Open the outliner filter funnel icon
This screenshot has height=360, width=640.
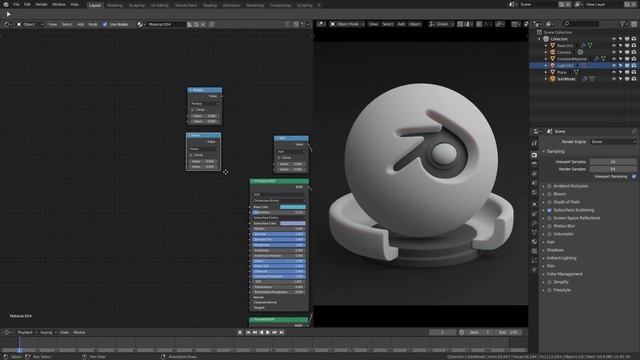(x=622, y=24)
